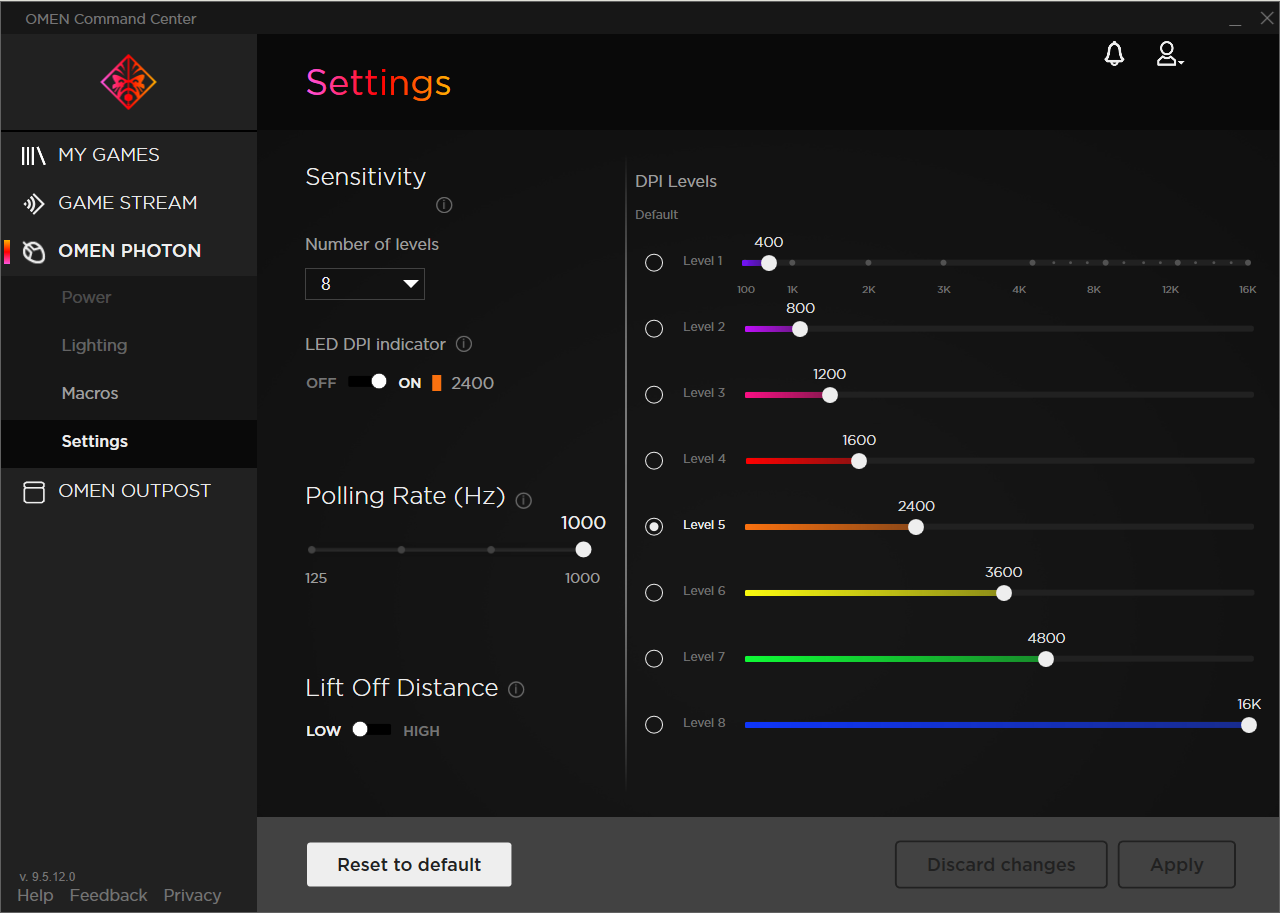
Task: Select Level 6 as default DPI
Action: click(654, 592)
